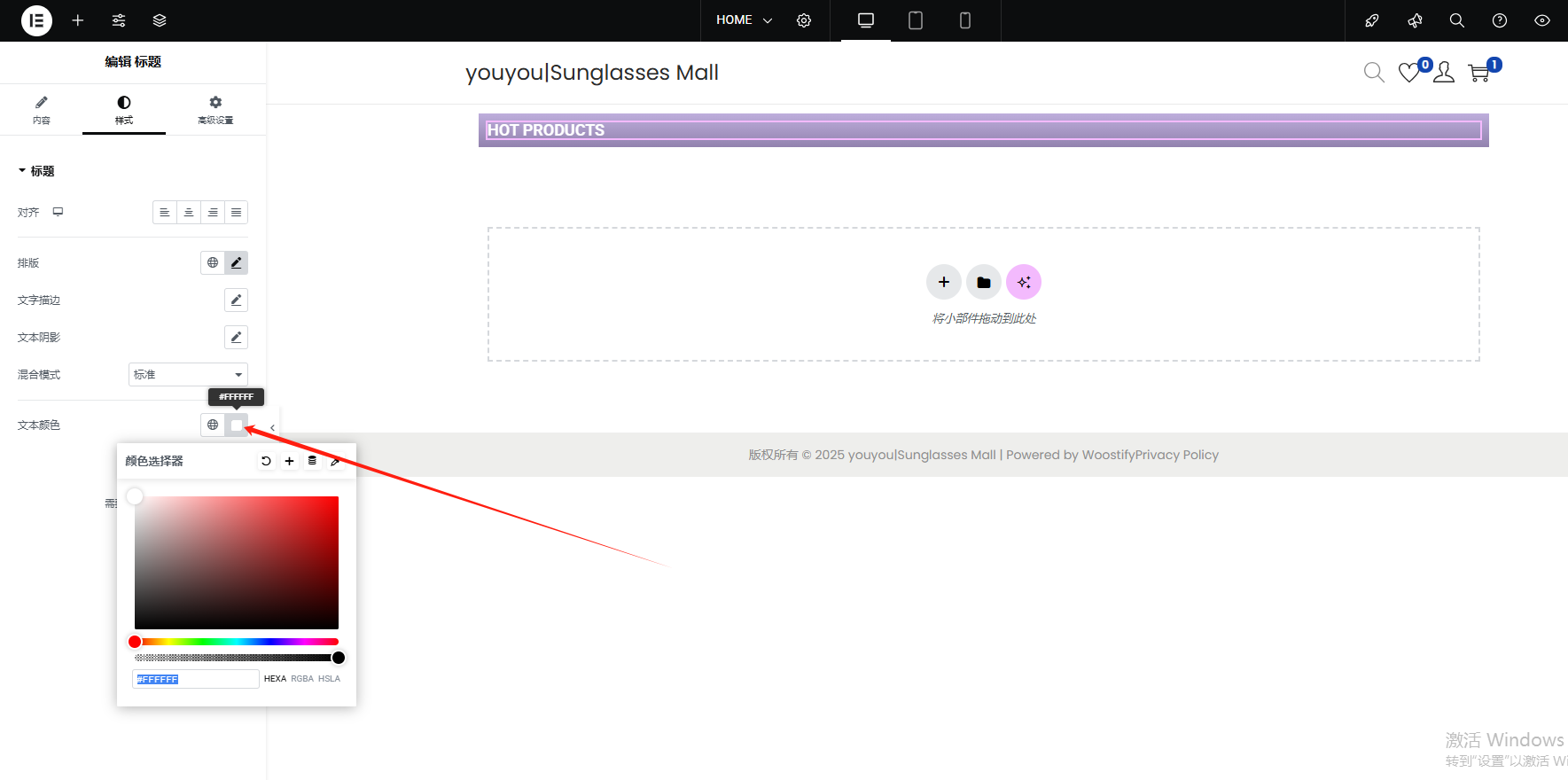Screen dimensions: 1568x780
Task: Set heading alignment to center
Action: 189,213
